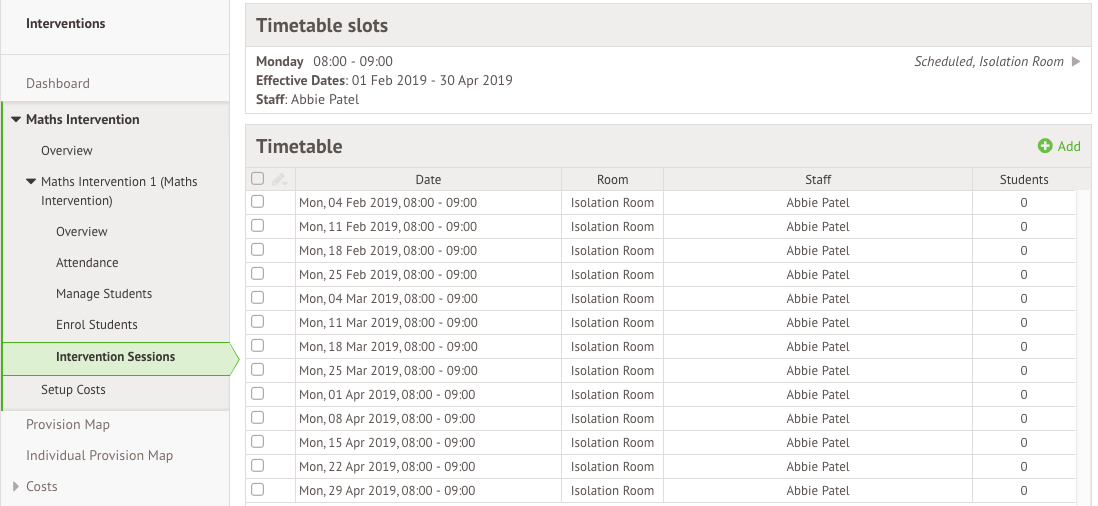Screen dimensions: 1098x506
Task: Expand the Costs menu section
Action: [16, 487]
